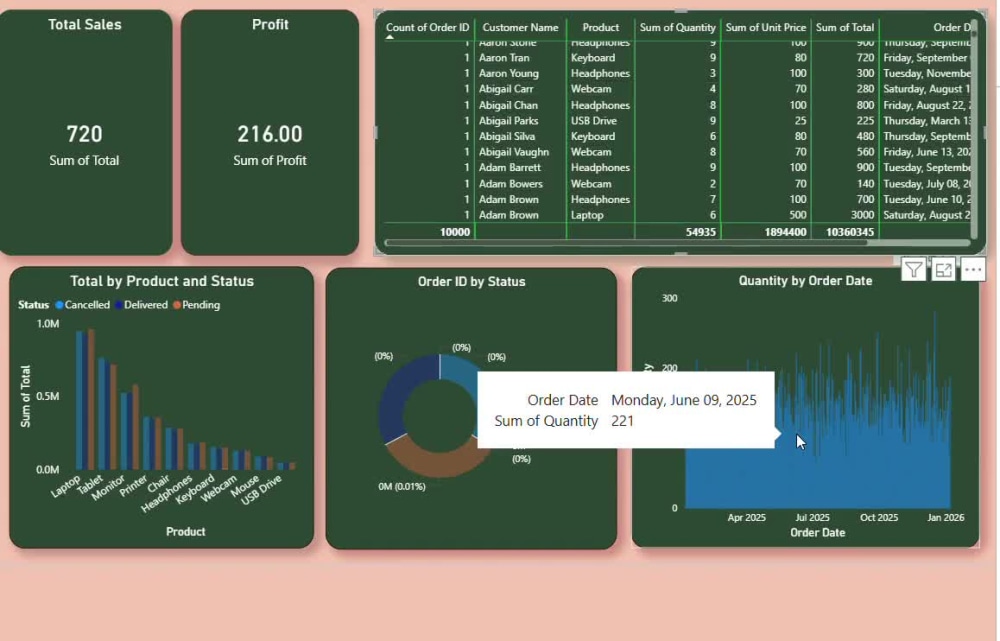Image resolution: width=1000 pixels, height=641 pixels.
Task: Click the total unit price 1894400
Action: tap(786, 232)
